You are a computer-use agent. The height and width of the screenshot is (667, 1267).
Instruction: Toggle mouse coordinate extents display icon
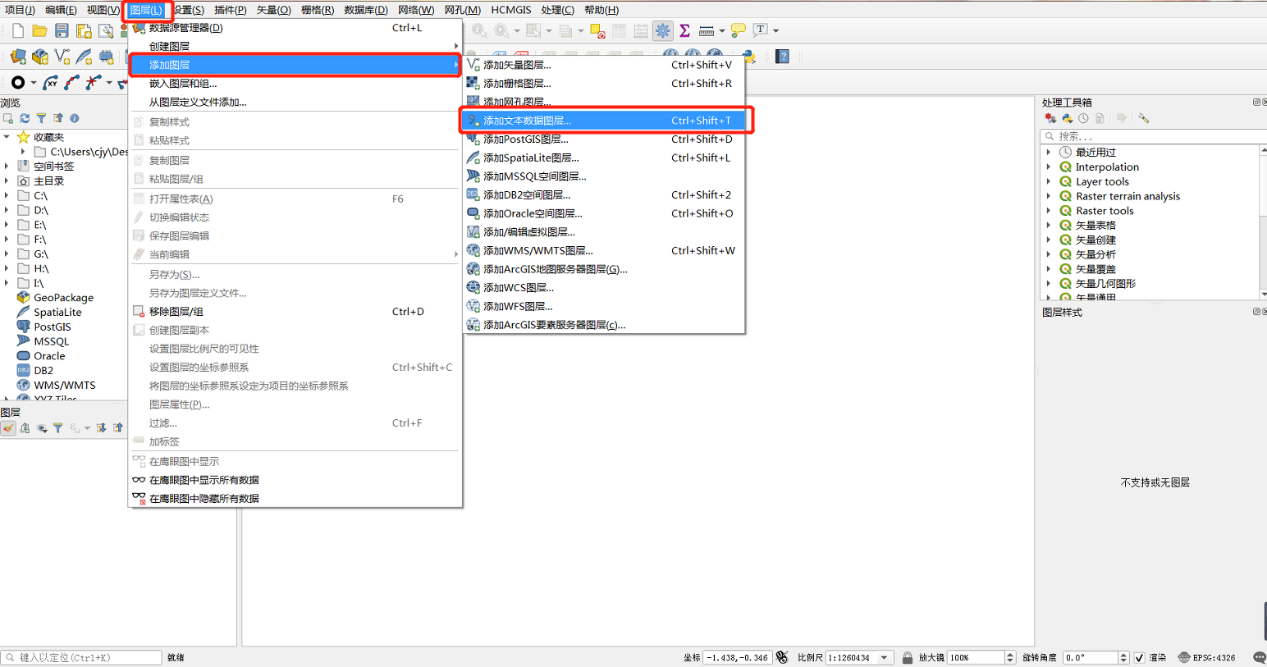click(782, 657)
